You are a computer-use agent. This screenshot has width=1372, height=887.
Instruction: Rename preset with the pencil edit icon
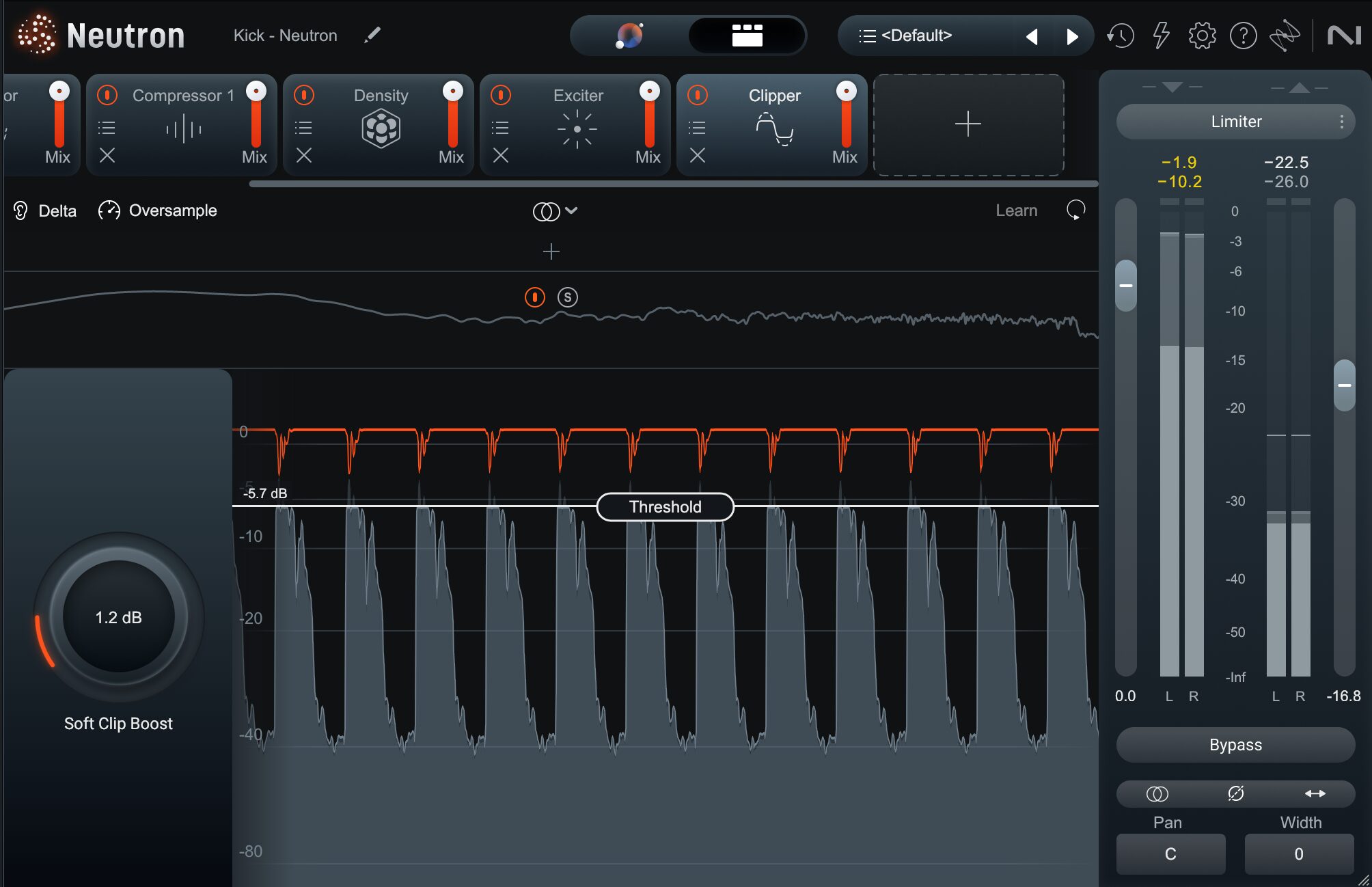372,35
